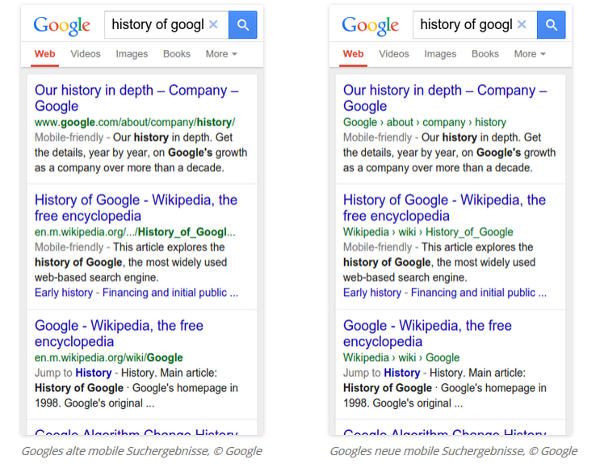Click the Google logo in old results screenshot
600x464 pixels.
(62, 26)
